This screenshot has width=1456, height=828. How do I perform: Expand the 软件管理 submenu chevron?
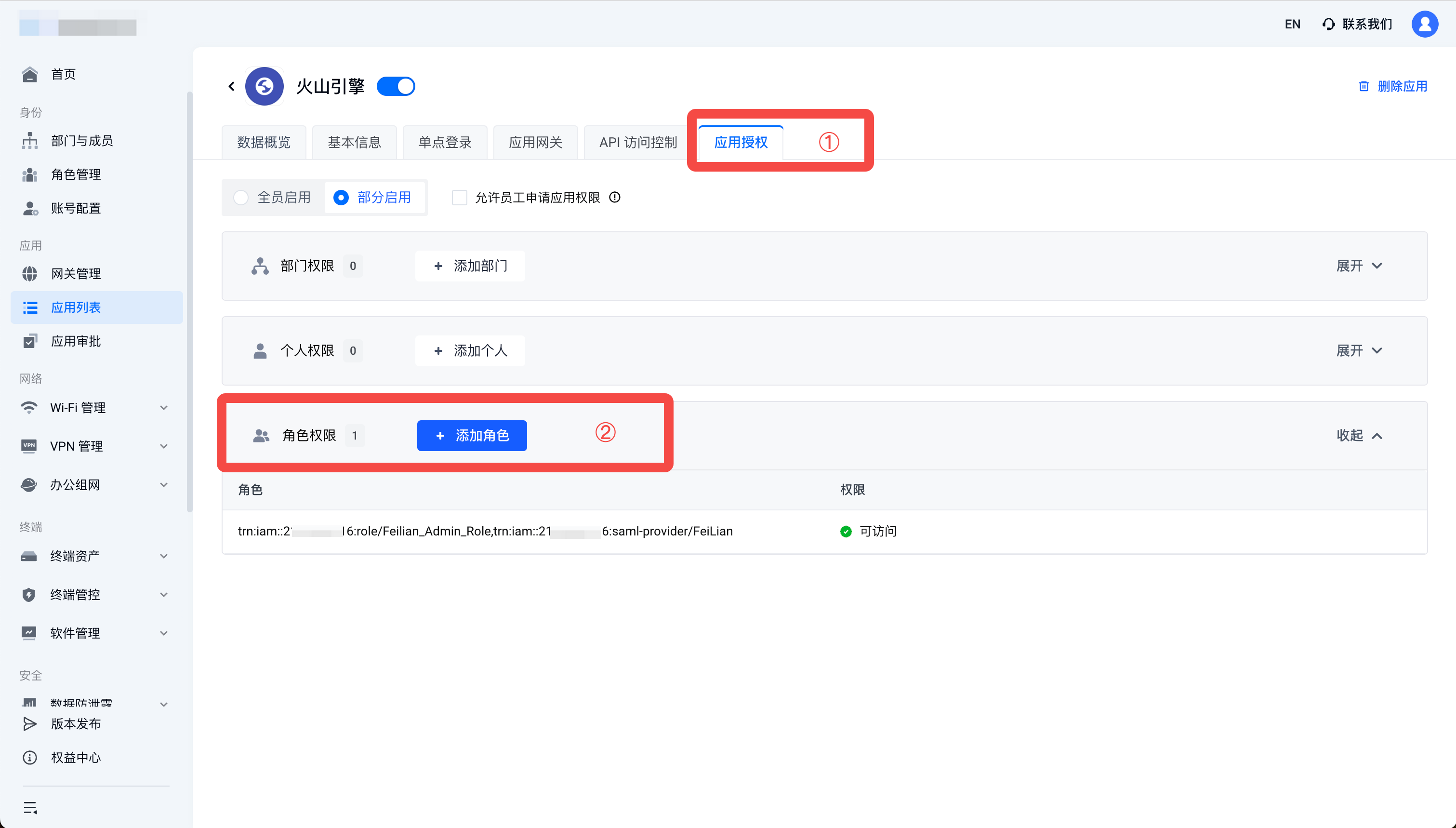tap(164, 633)
